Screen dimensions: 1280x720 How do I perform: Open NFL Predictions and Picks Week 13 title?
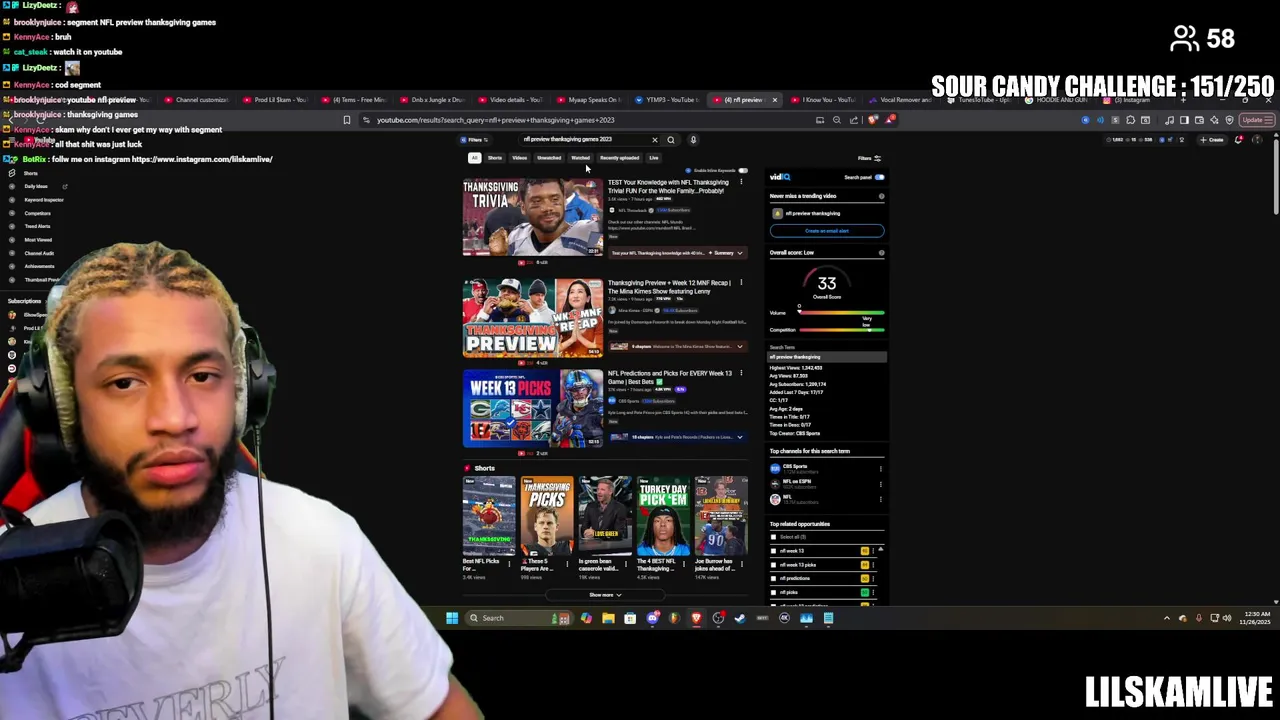tap(670, 377)
